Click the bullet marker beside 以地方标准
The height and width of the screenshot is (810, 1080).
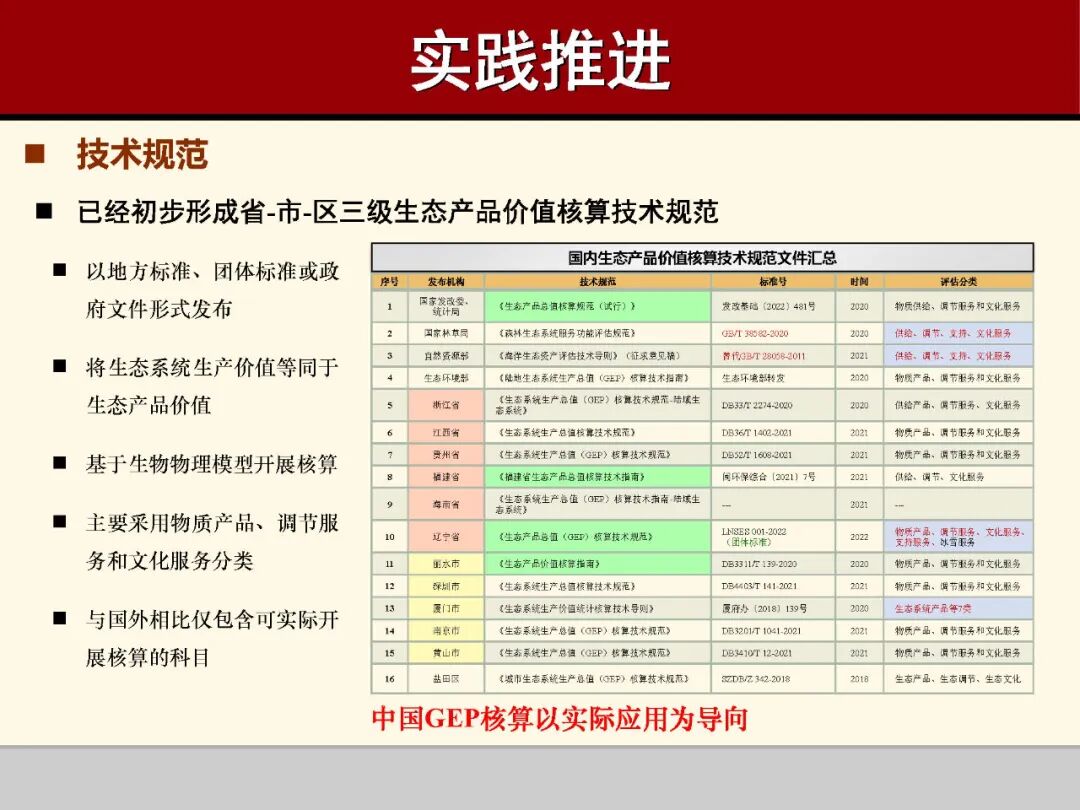point(58,271)
